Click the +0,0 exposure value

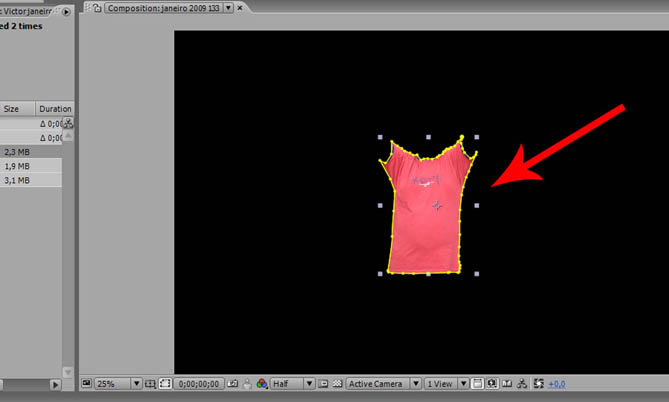click(x=558, y=383)
